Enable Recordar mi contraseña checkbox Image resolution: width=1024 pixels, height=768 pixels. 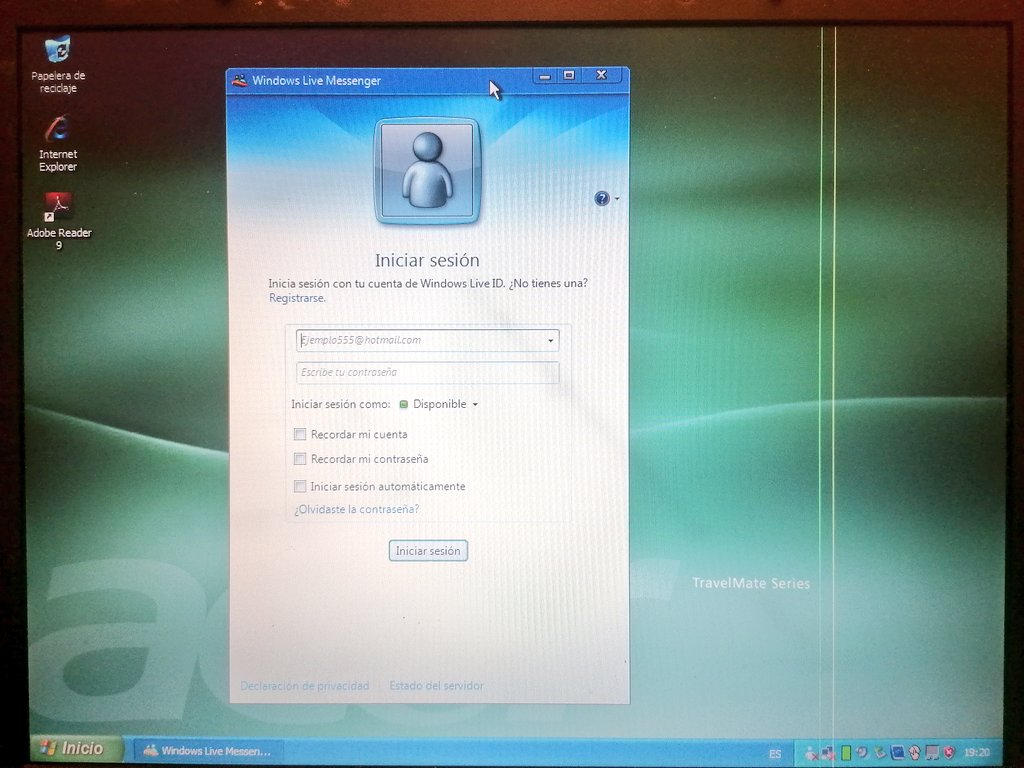300,459
